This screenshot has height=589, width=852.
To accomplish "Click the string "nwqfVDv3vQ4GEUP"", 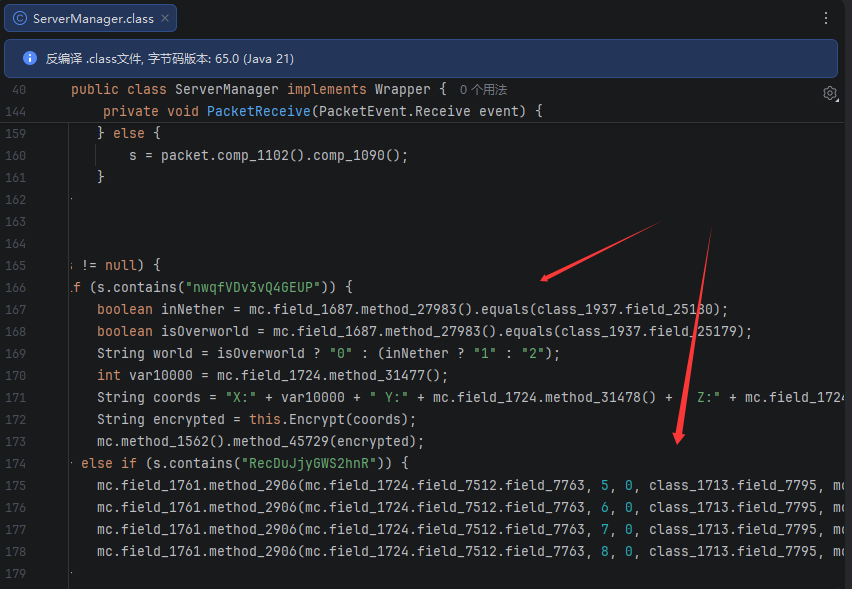I will (x=253, y=287).
